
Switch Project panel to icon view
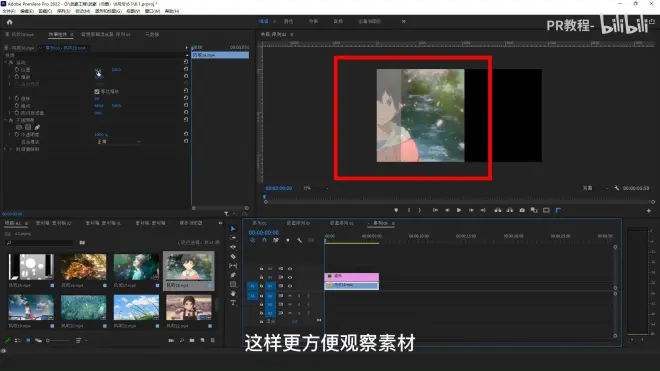28,340
